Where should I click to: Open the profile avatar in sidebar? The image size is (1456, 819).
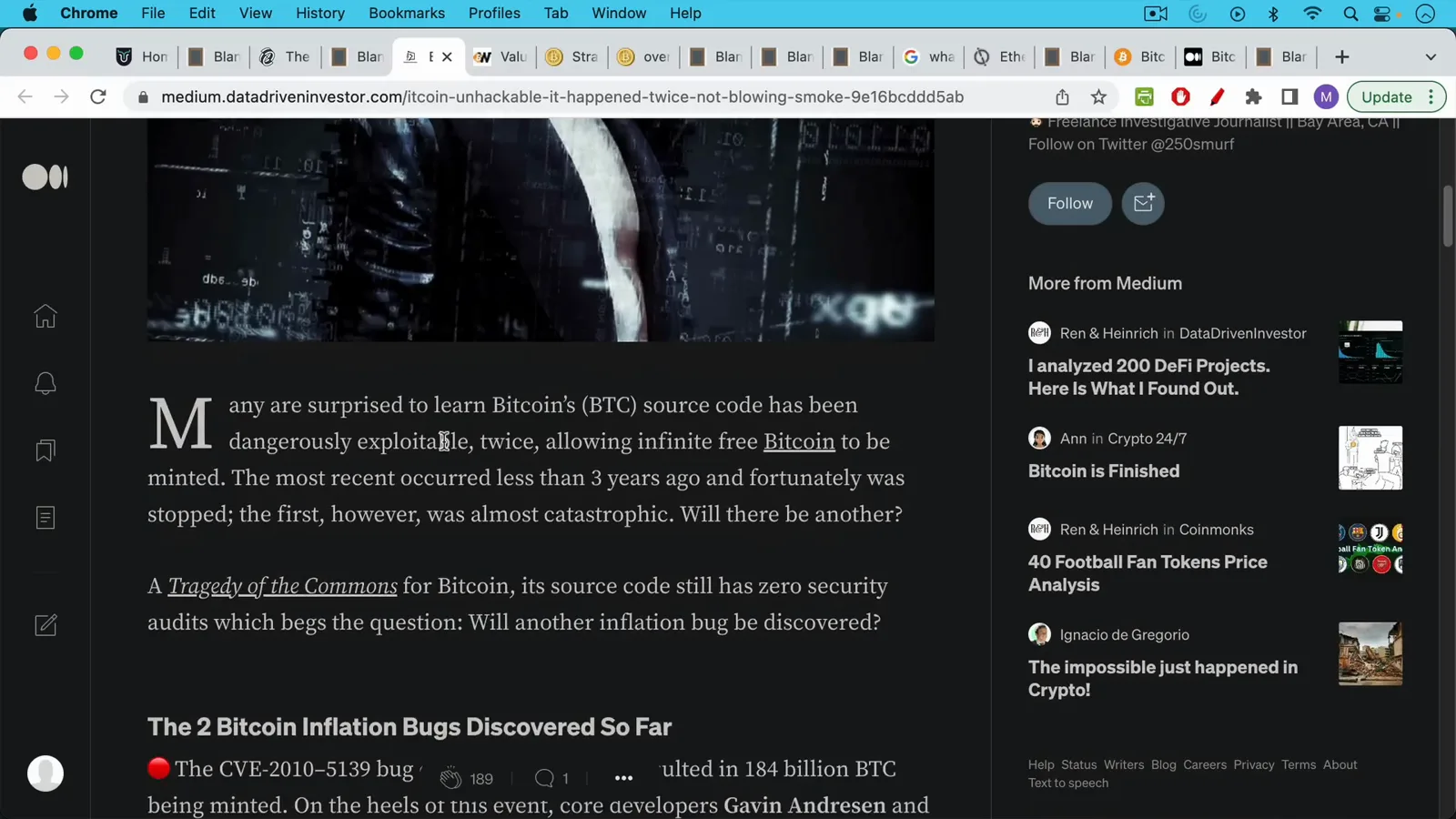pyautogui.click(x=45, y=773)
